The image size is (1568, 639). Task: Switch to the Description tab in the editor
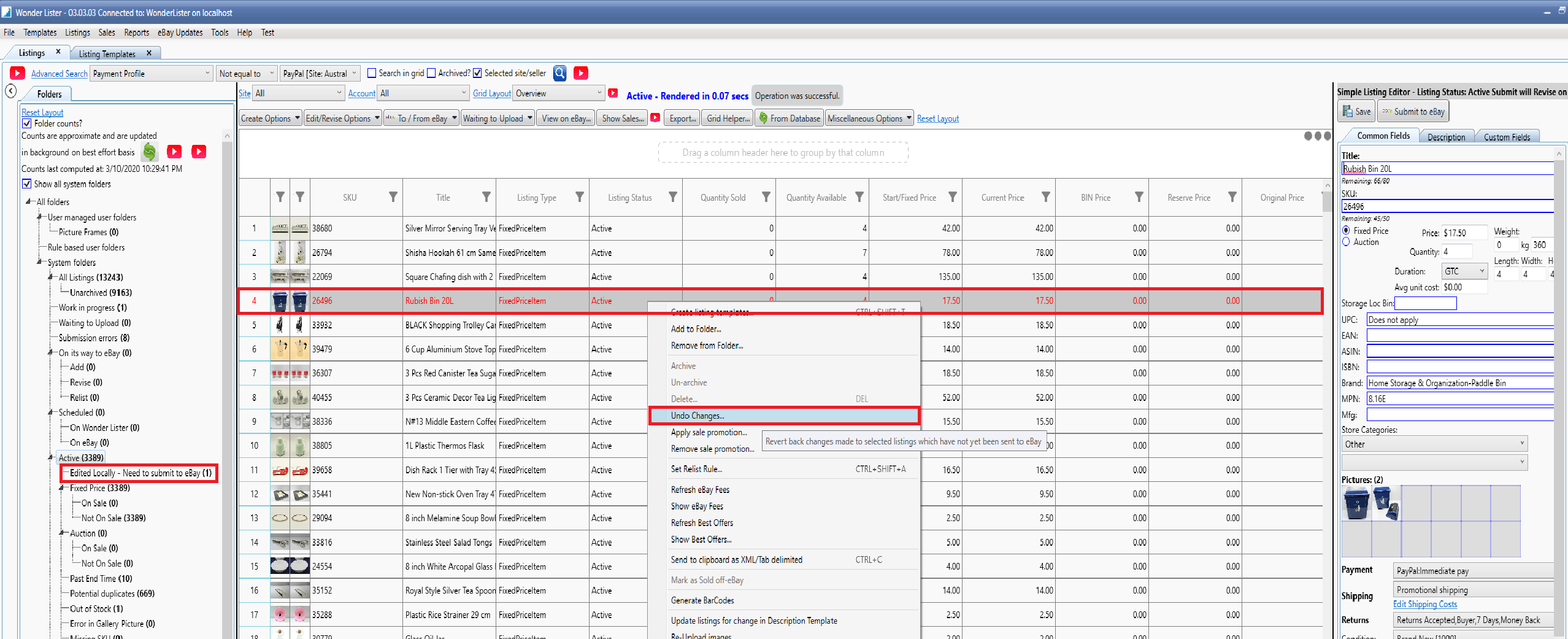(1446, 137)
